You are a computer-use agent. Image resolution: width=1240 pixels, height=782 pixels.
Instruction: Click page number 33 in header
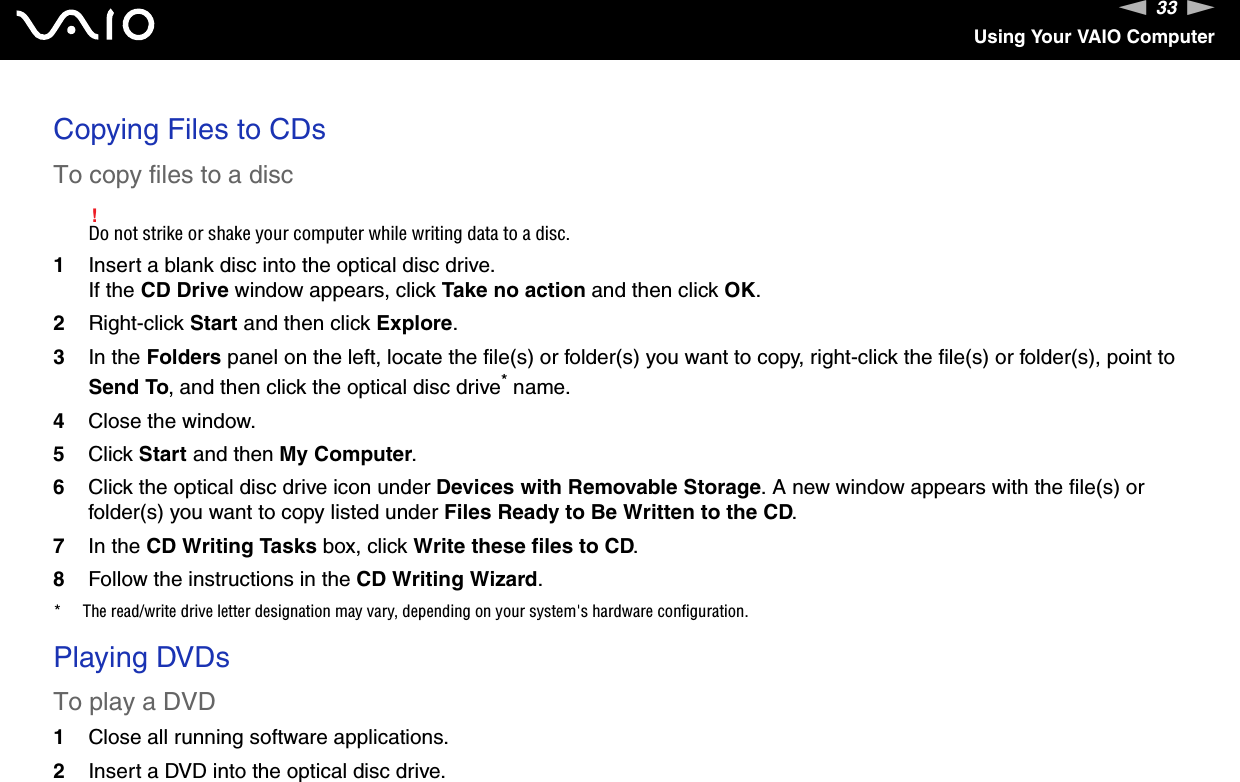(x=1166, y=9)
